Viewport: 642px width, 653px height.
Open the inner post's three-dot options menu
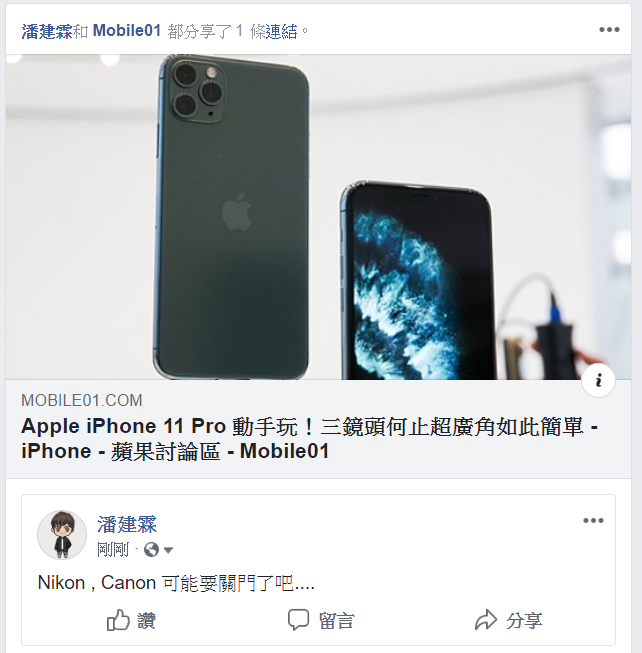click(x=593, y=520)
